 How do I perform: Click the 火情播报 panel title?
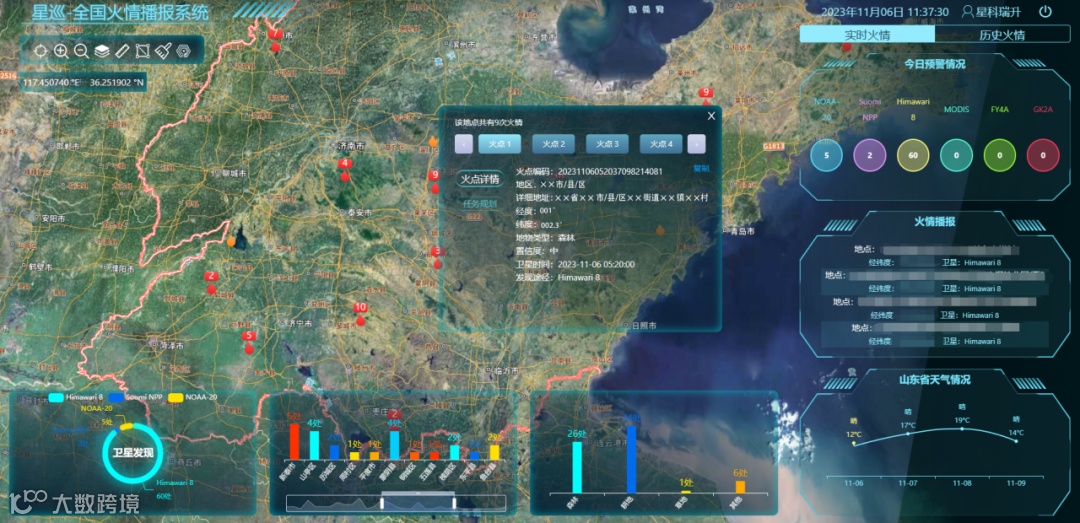[x=935, y=222]
